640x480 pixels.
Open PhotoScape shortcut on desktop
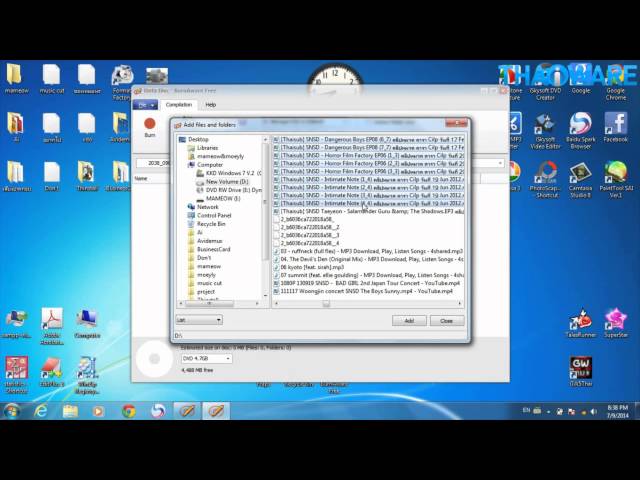(547, 180)
